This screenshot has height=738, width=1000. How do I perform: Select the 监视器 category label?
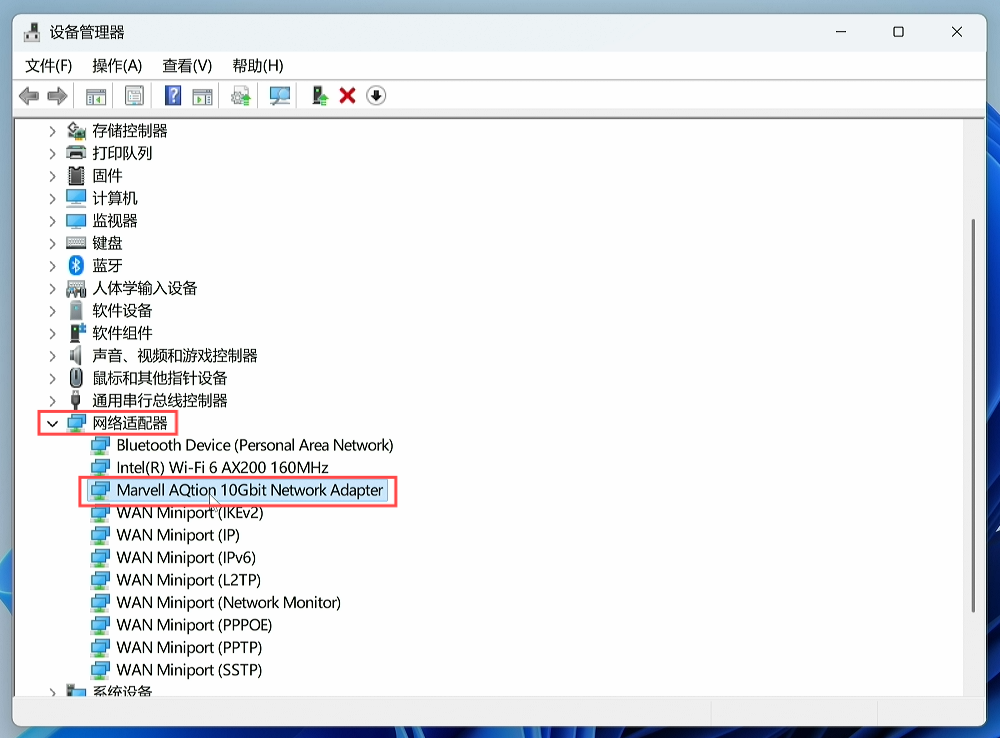point(115,221)
